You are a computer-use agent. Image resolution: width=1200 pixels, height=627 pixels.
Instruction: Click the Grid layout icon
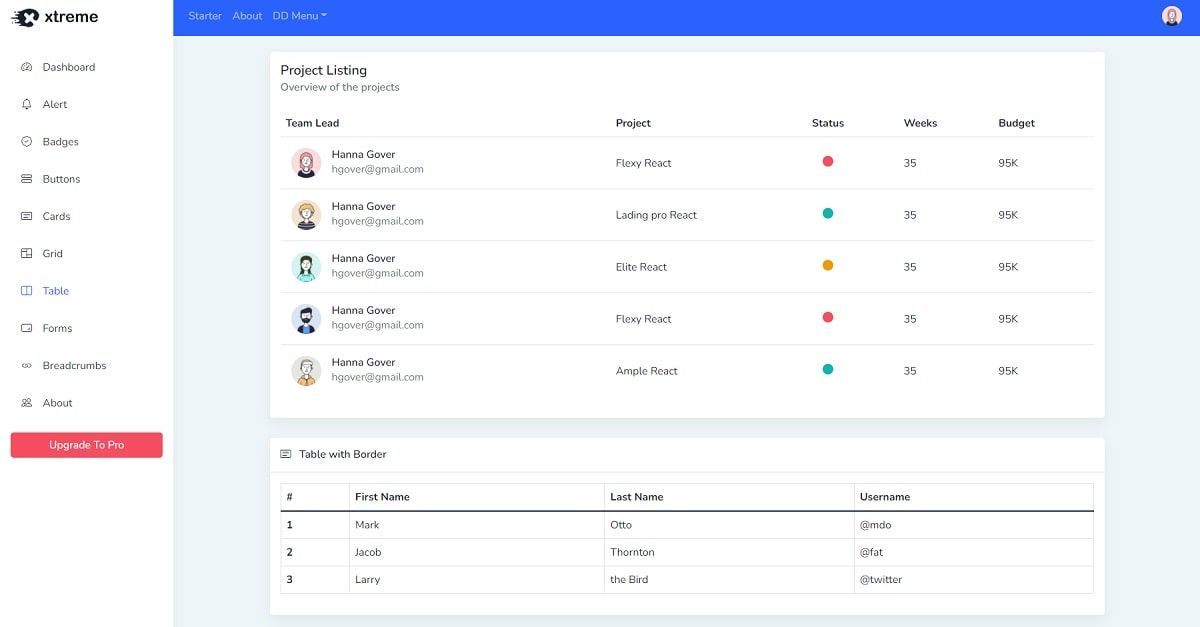coord(25,253)
